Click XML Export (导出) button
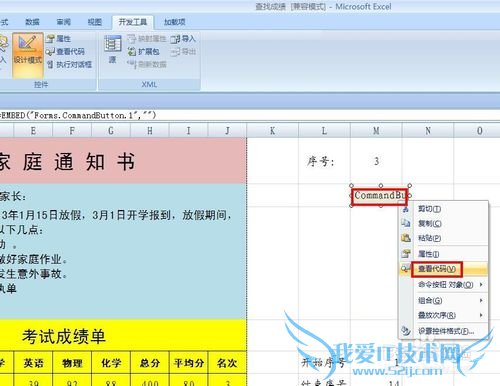This screenshot has height=386, width=500. (183, 51)
